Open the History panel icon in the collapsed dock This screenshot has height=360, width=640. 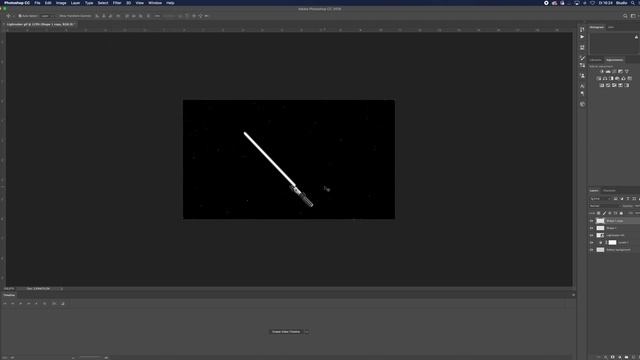582,29
